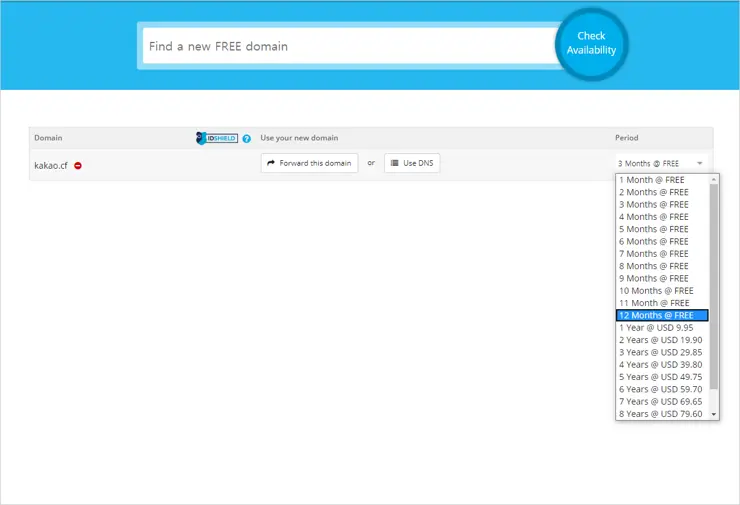Select 12 Months @ FREE option

(661, 315)
